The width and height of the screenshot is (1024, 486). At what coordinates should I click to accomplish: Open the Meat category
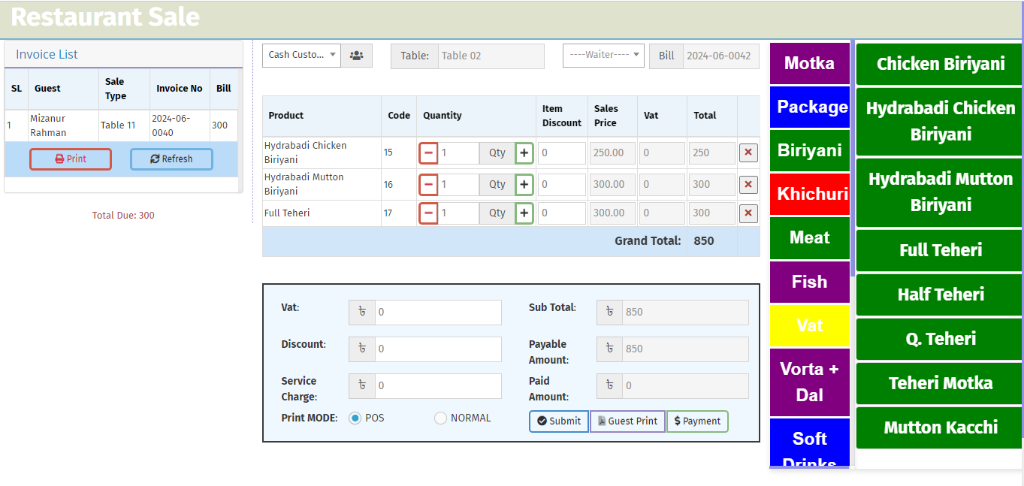pos(810,238)
